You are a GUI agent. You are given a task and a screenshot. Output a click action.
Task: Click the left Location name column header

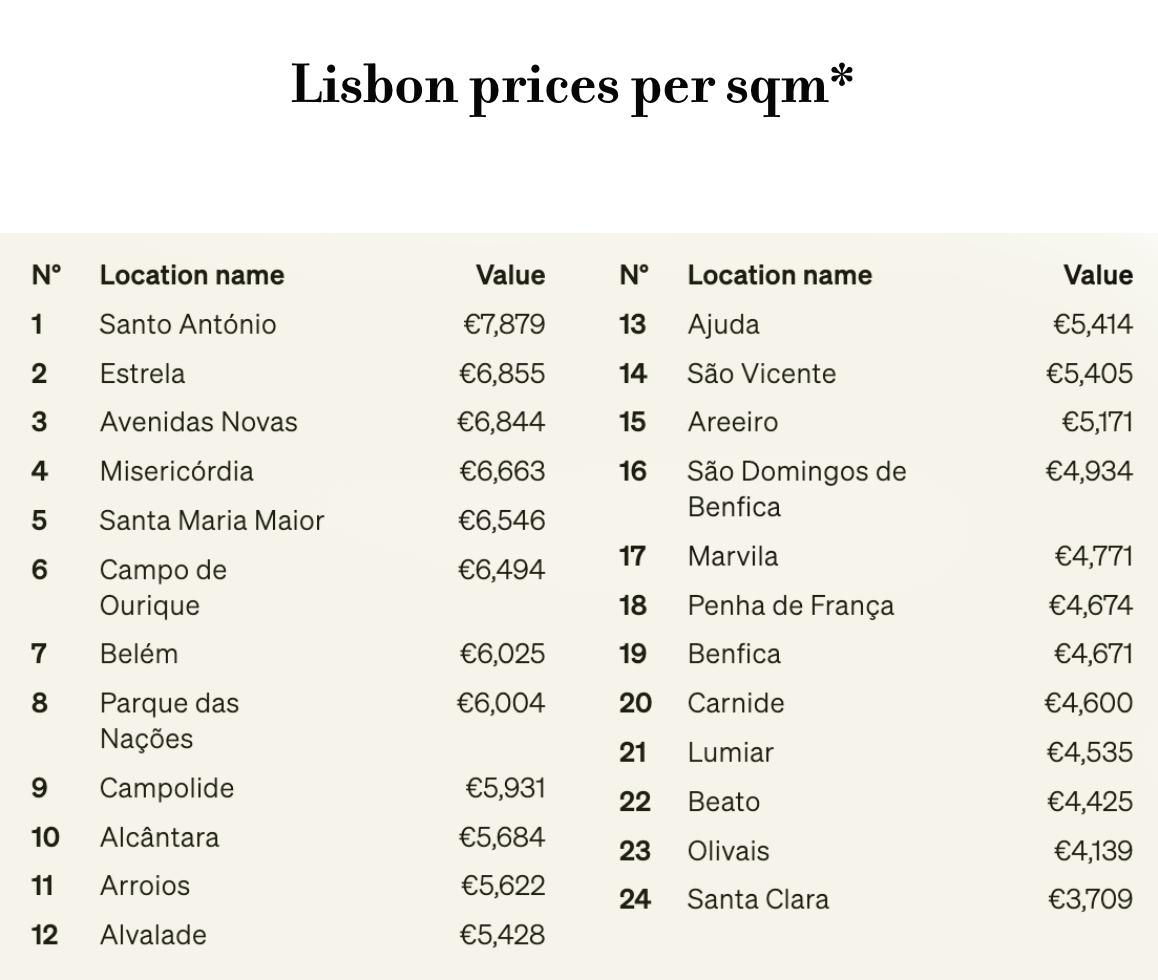tap(191, 275)
